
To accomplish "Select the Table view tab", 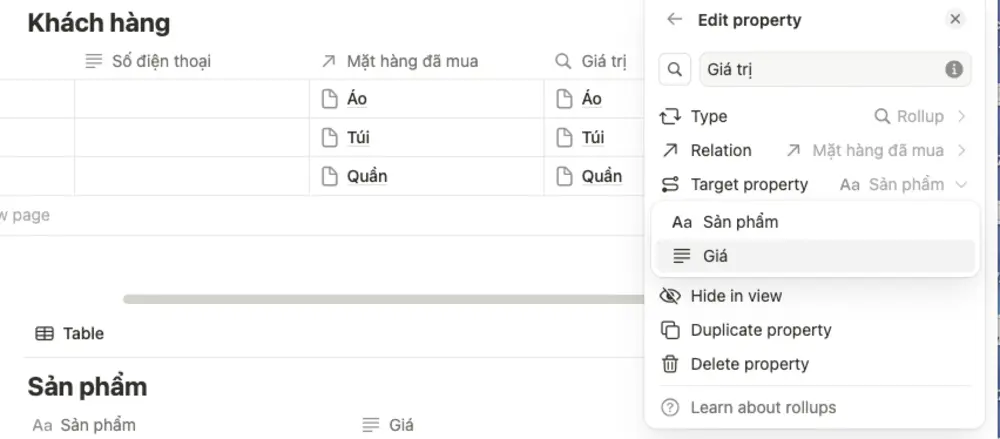I will [x=70, y=333].
